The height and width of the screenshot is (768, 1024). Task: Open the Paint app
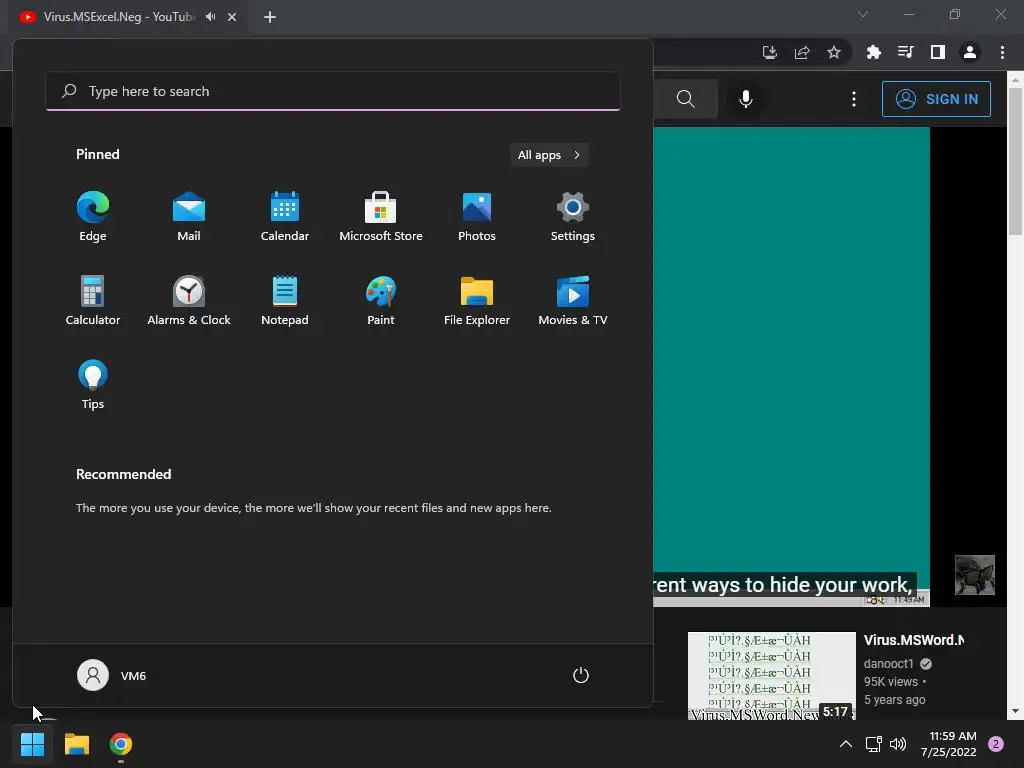[381, 300]
